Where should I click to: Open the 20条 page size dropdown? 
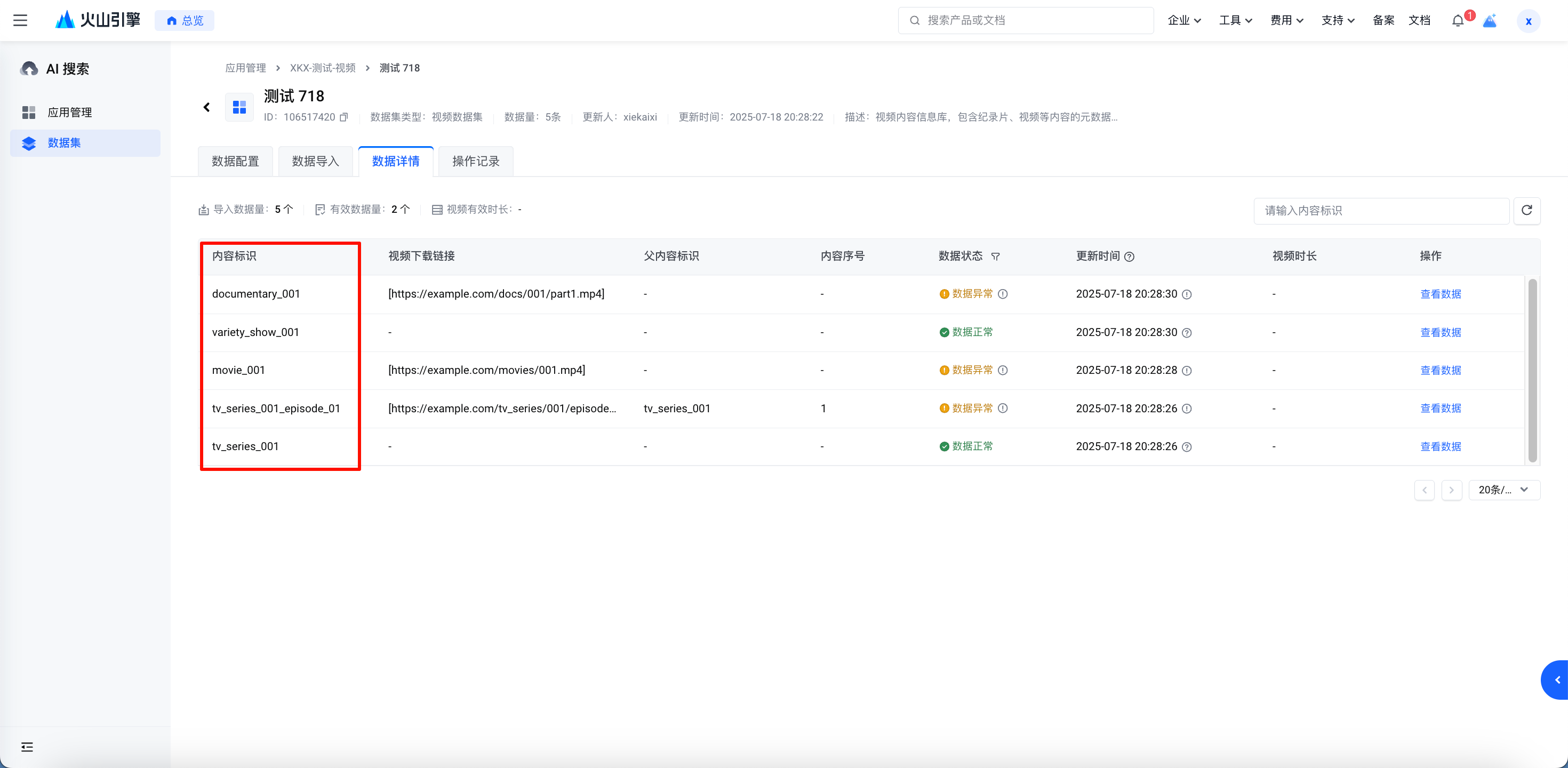pos(1503,490)
